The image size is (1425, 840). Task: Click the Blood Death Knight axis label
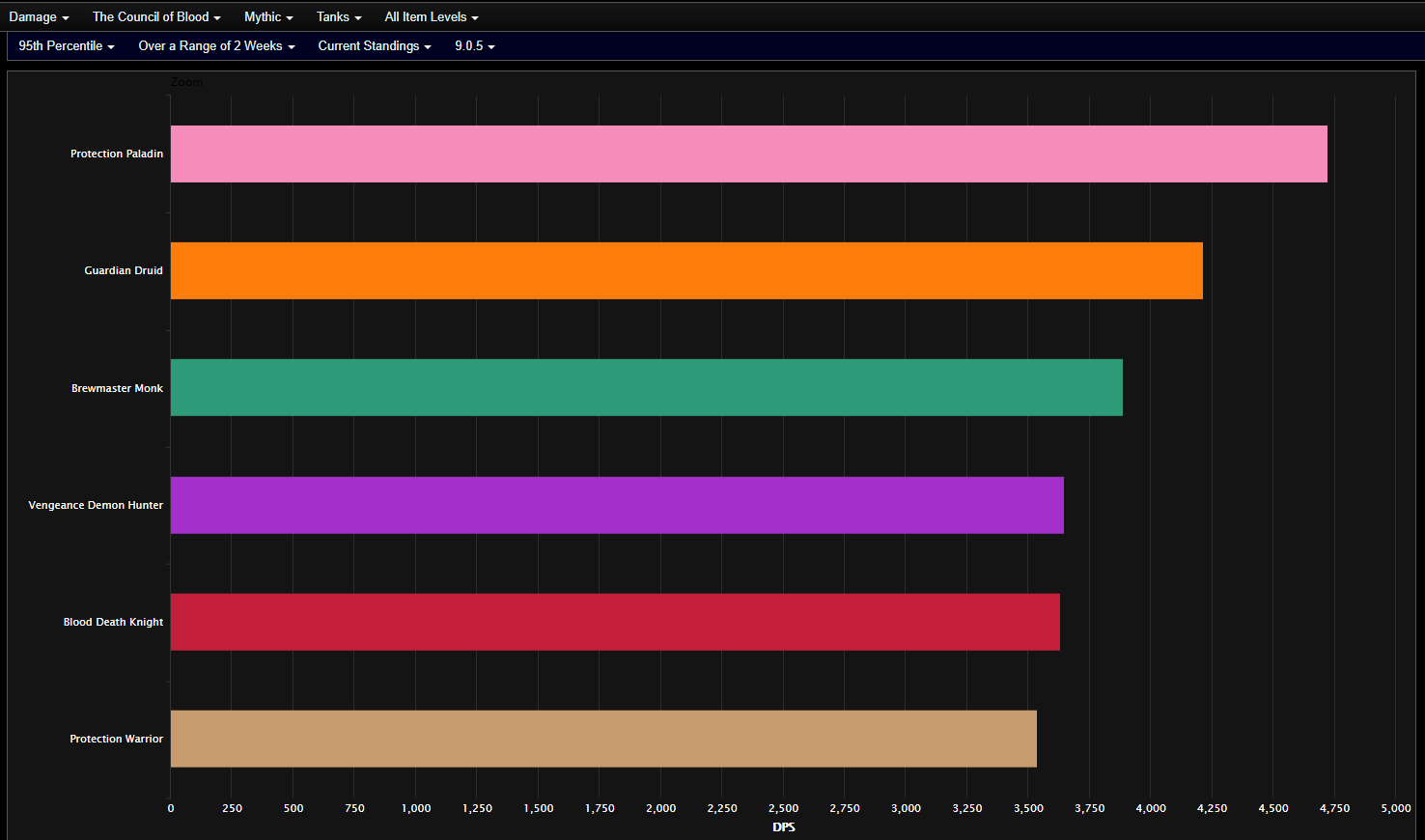(113, 622)
